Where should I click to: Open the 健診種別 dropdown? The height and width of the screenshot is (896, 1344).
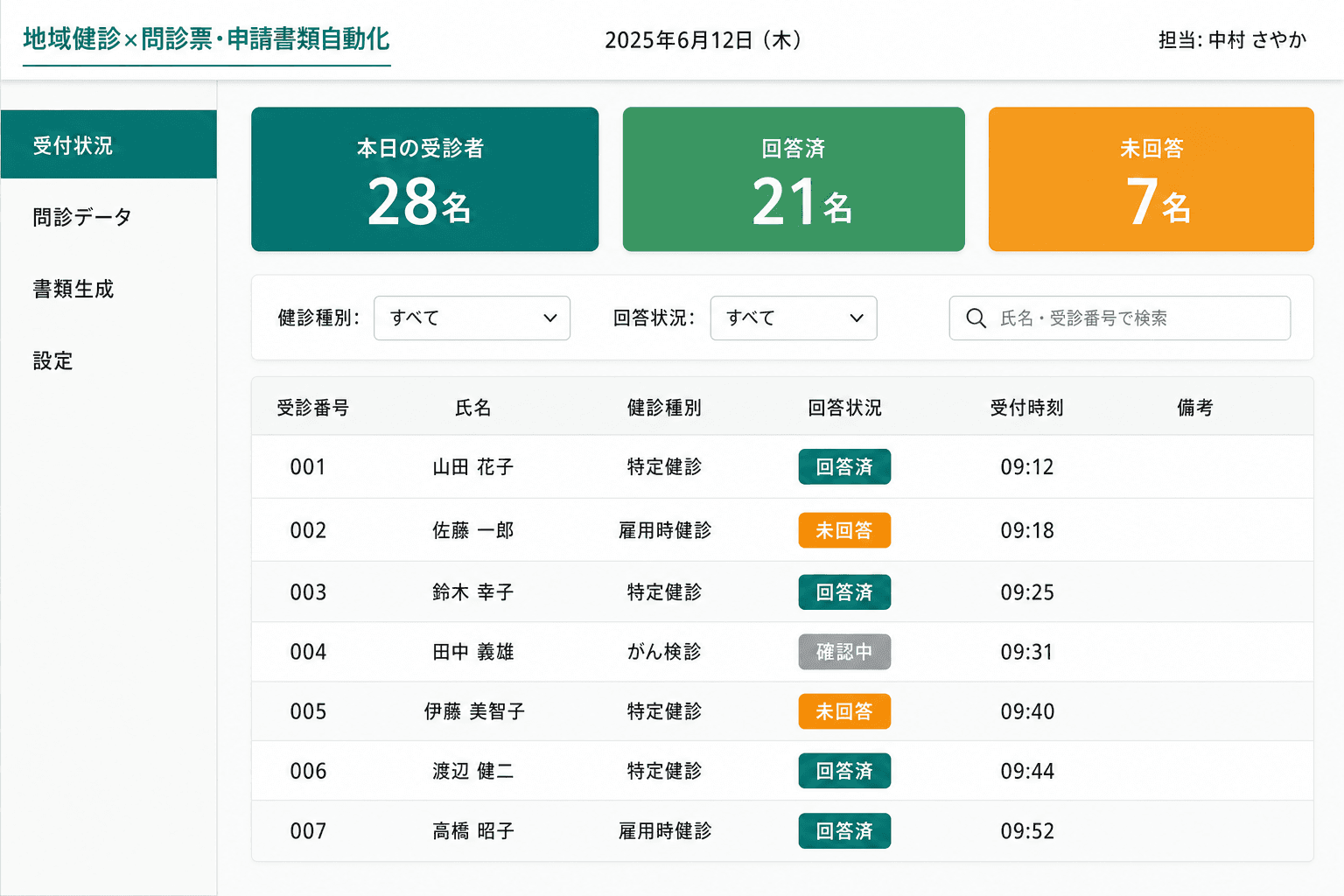coord(472,318)
